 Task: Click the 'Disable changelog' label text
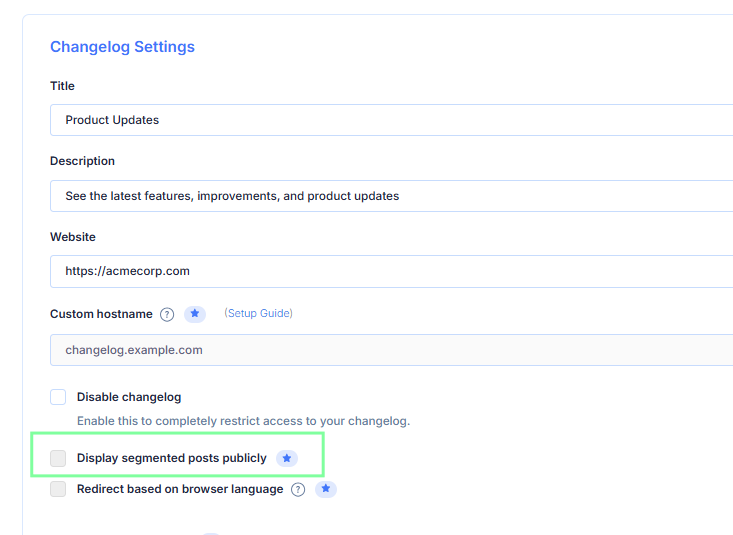(129, 397)
